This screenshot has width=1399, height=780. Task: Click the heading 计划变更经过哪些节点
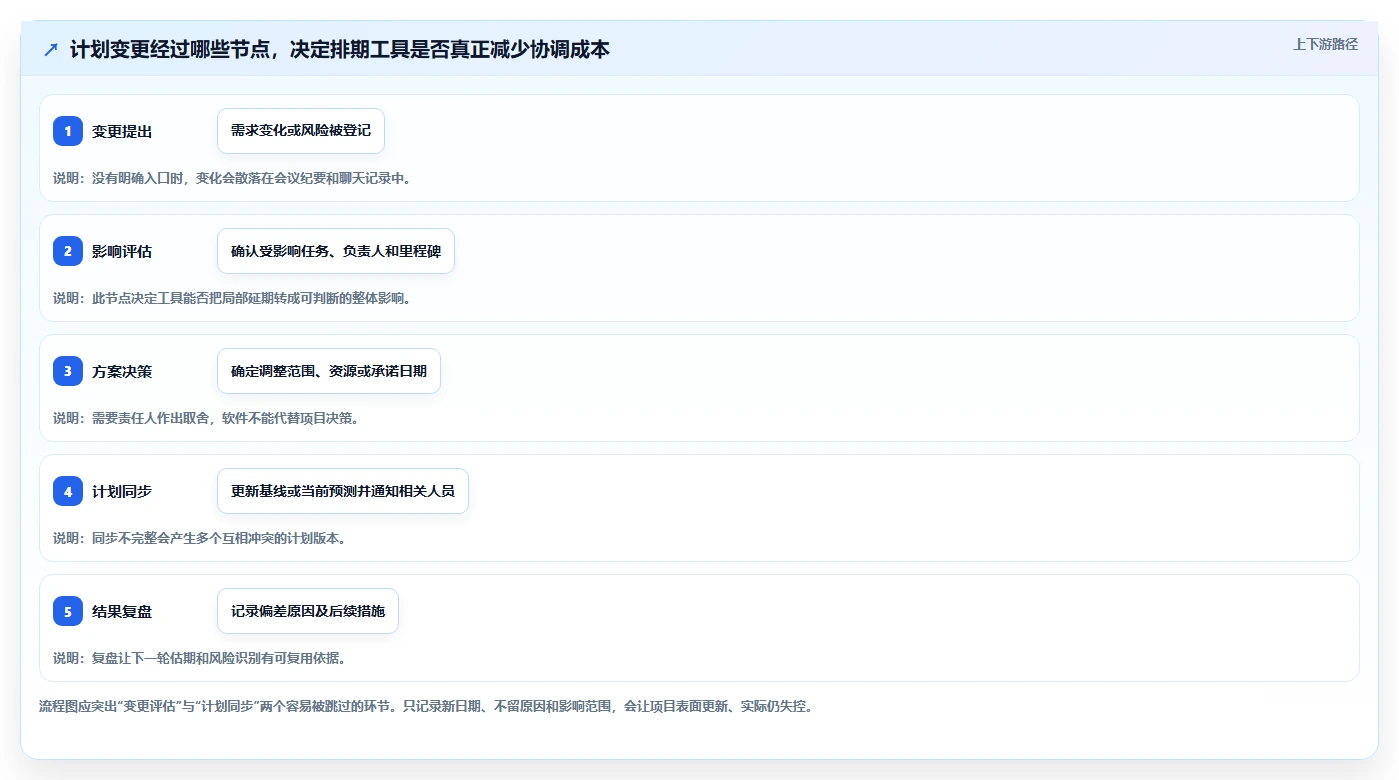coord(340,49)
